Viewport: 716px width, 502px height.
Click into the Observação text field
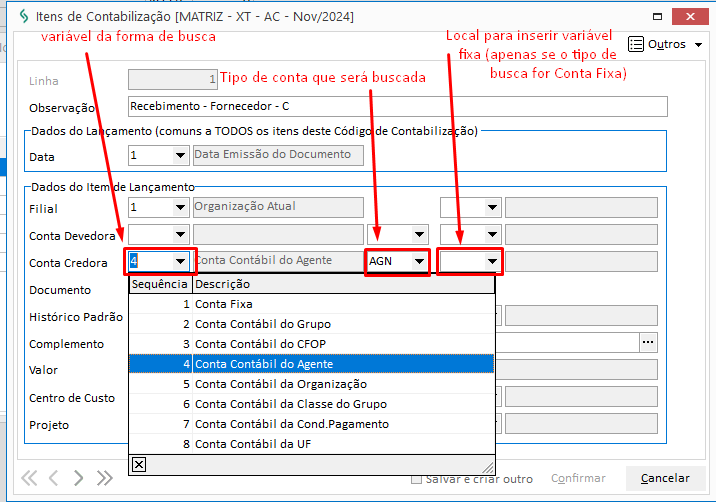(397, 106)
